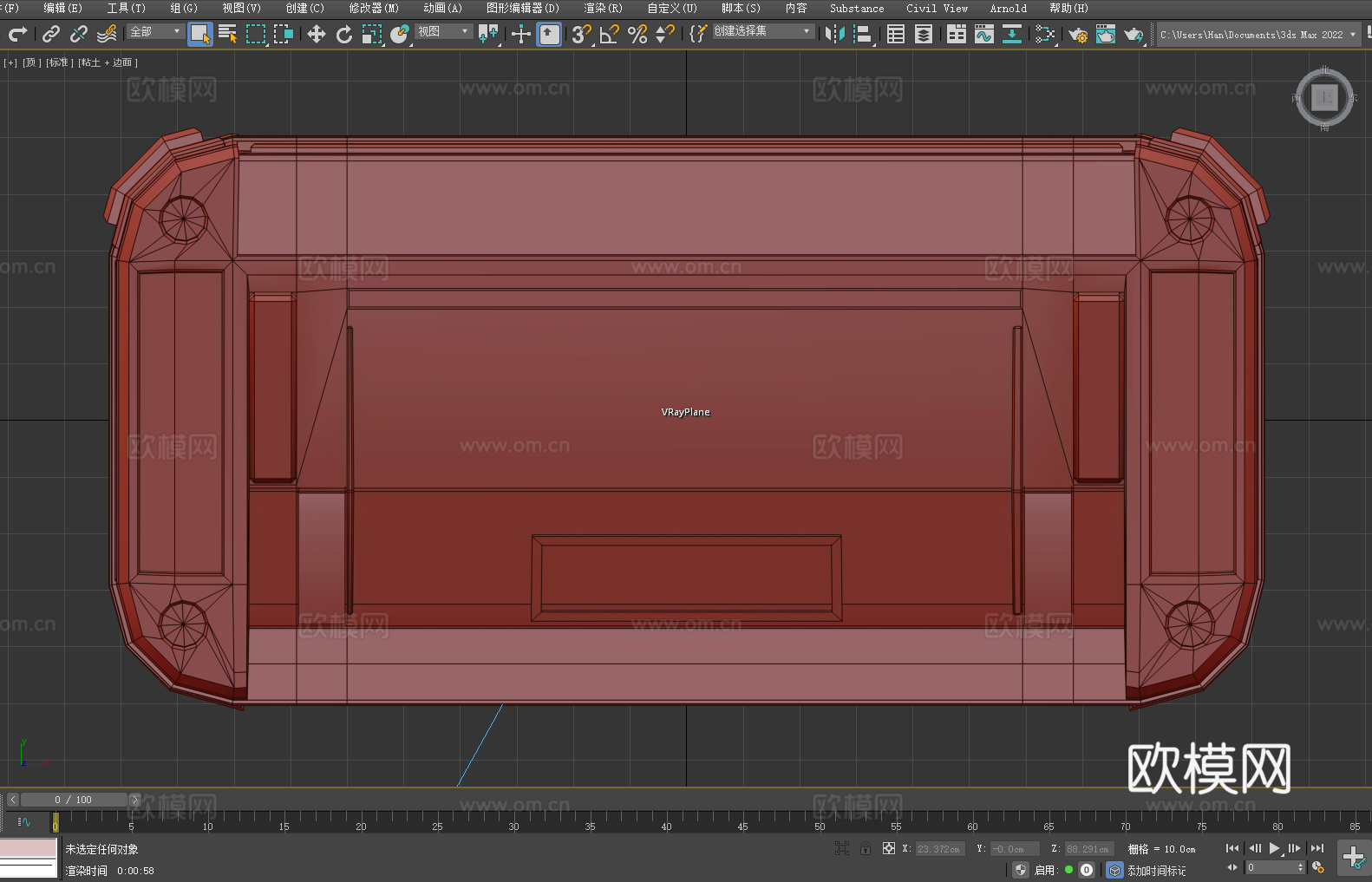The height and width of the screenshot is (882, 1372).
Task: Toggle Angle Snap
Action: pos(610,34)
